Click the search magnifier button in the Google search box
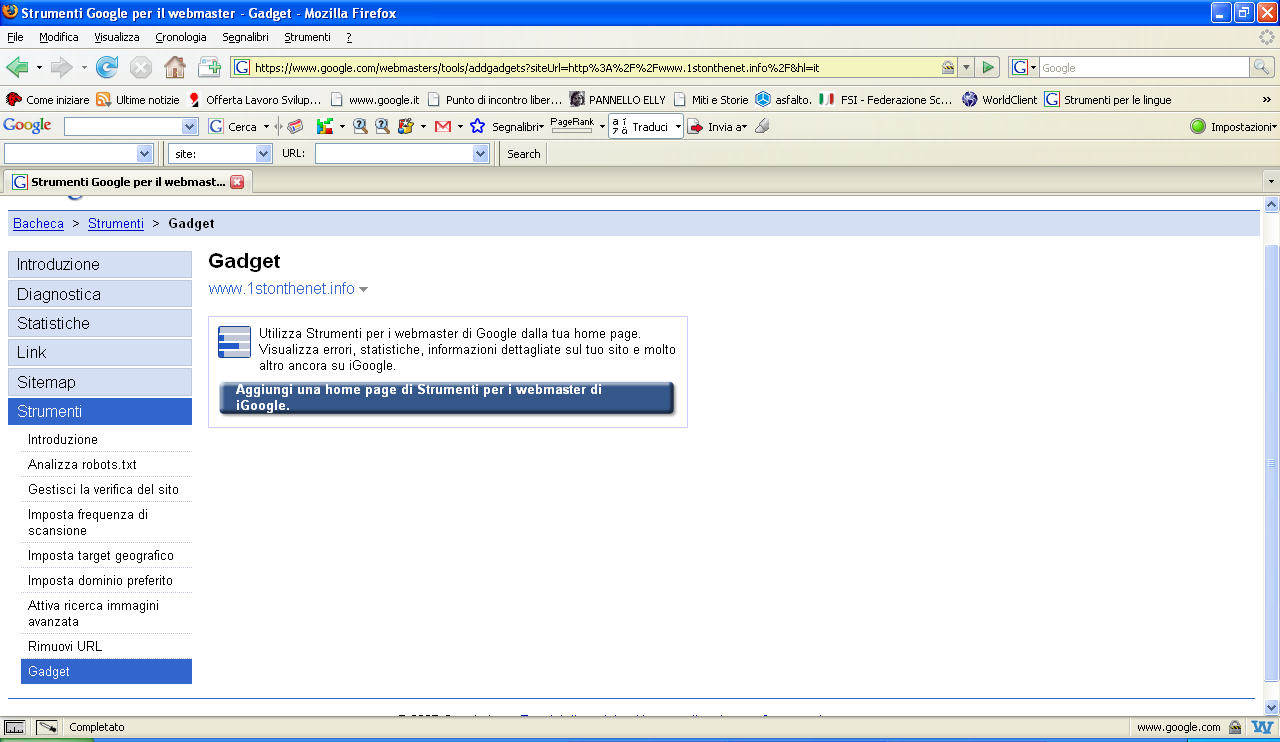The width and height of the screenshot is (1280, 742). click(x=1262, y=67)
